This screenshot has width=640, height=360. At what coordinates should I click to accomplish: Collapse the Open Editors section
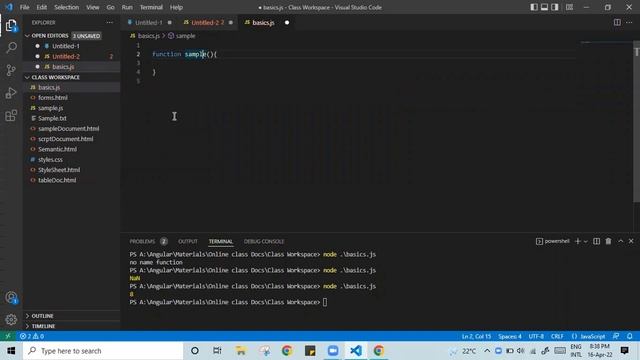point(50,36)
